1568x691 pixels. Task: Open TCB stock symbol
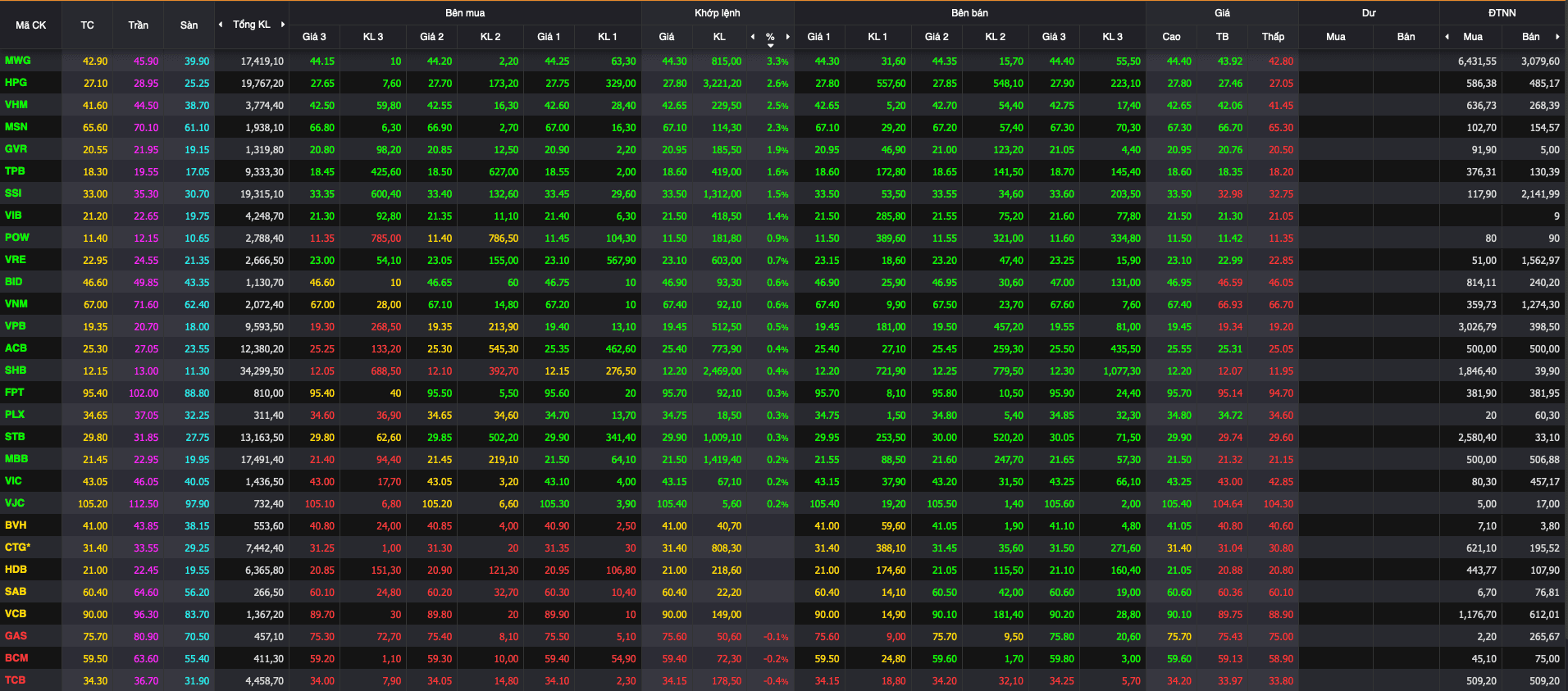pos(15,680)
